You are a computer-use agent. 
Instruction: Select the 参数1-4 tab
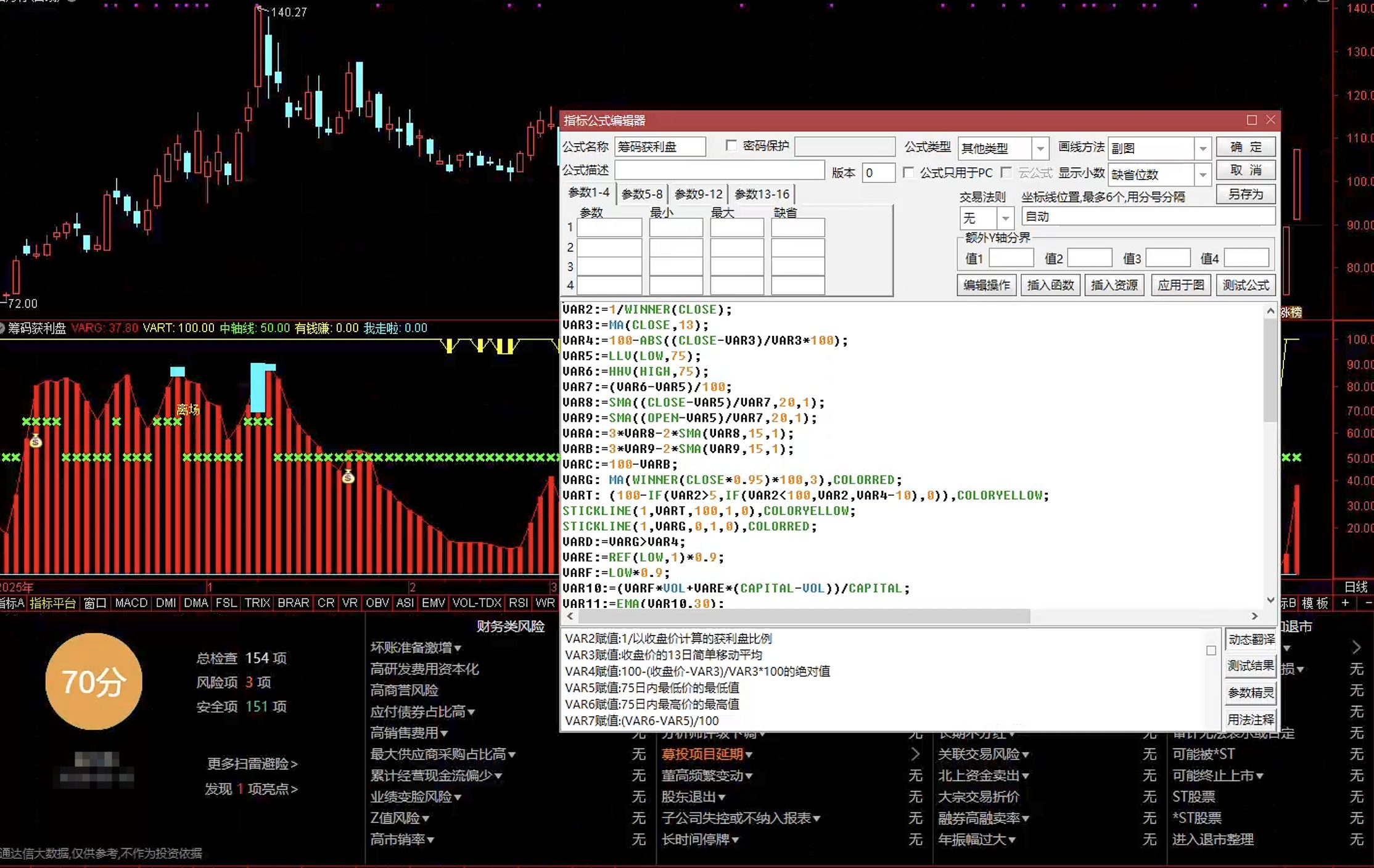tap(589, 193)
